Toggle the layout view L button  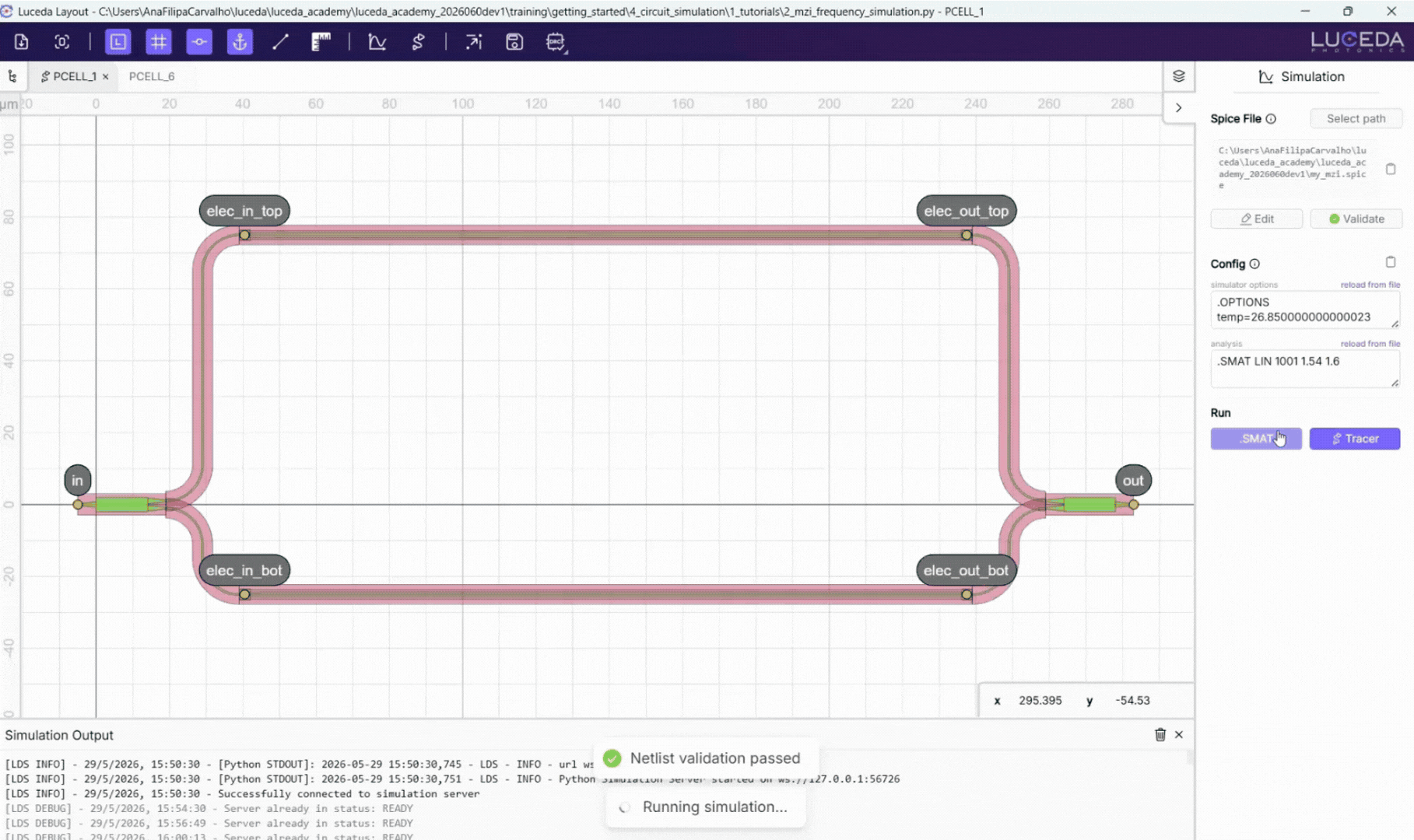pyautogui.click(x=118, y=42)
